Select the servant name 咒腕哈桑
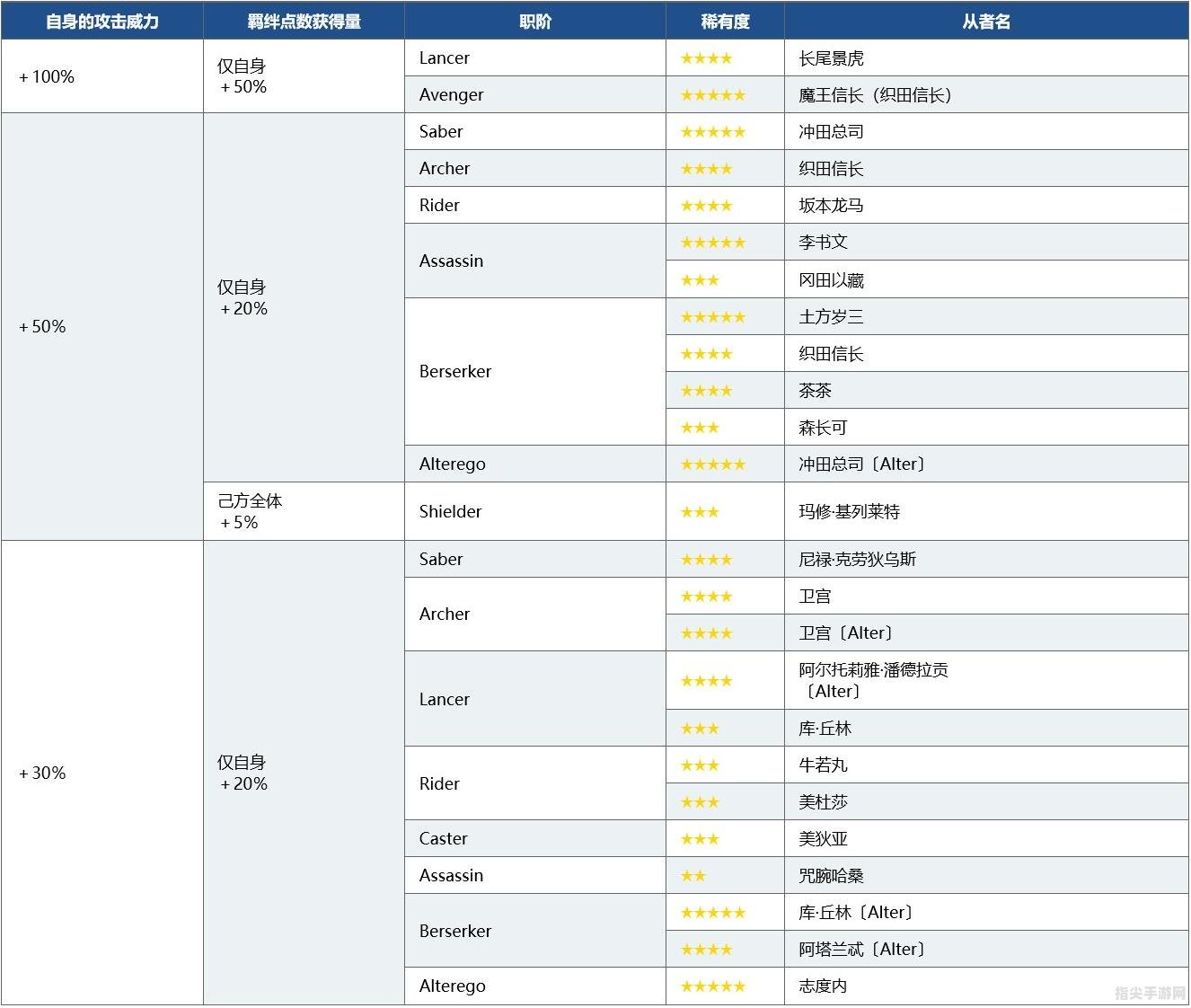Image resolution: width=1191 pixels, height=1008 pixels. pyautogui.click(x=831, y=876)
